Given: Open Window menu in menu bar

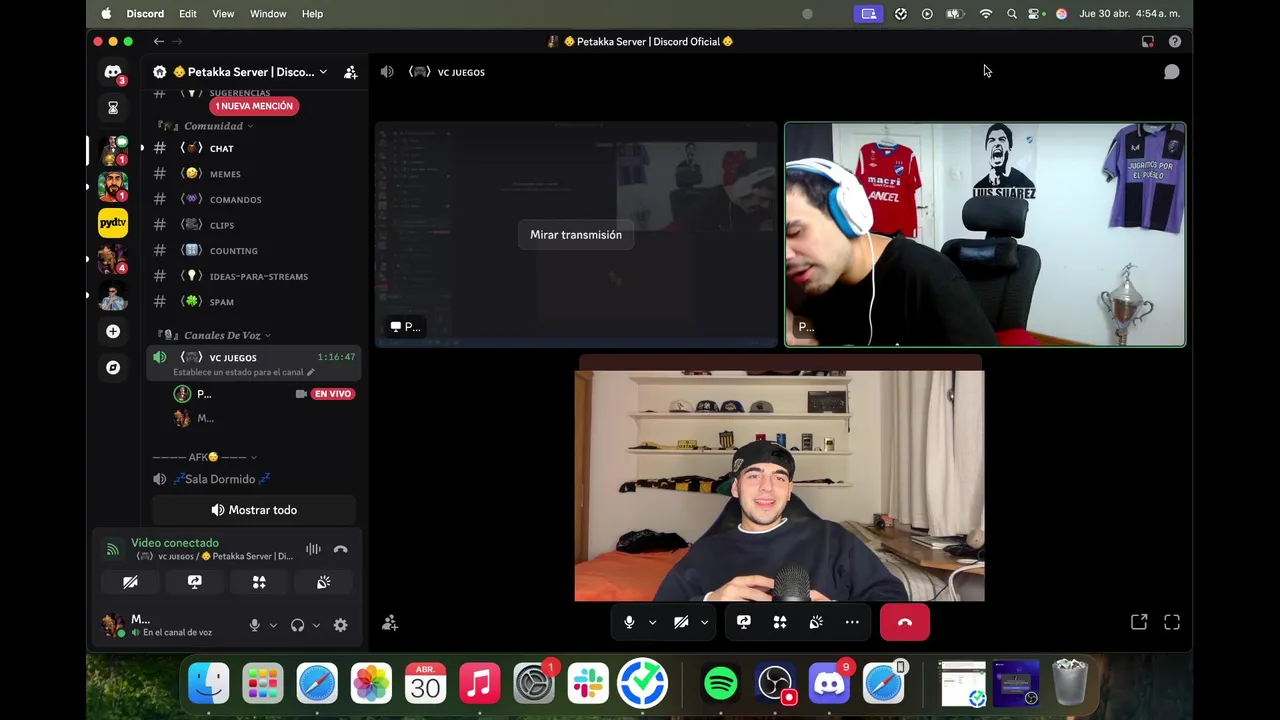Looking at the screenshot, I should (268, 14).
